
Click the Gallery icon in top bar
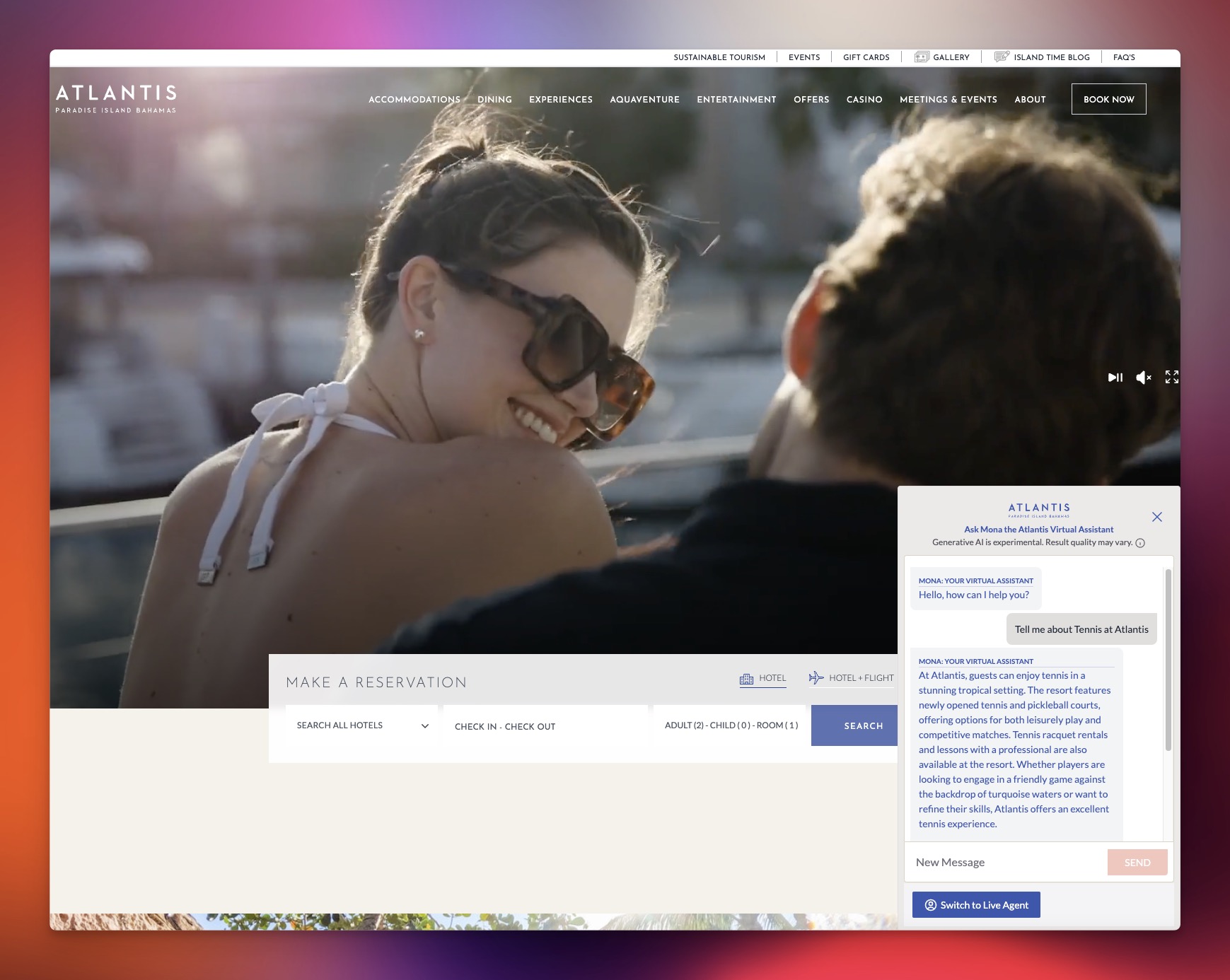[921, 57]
